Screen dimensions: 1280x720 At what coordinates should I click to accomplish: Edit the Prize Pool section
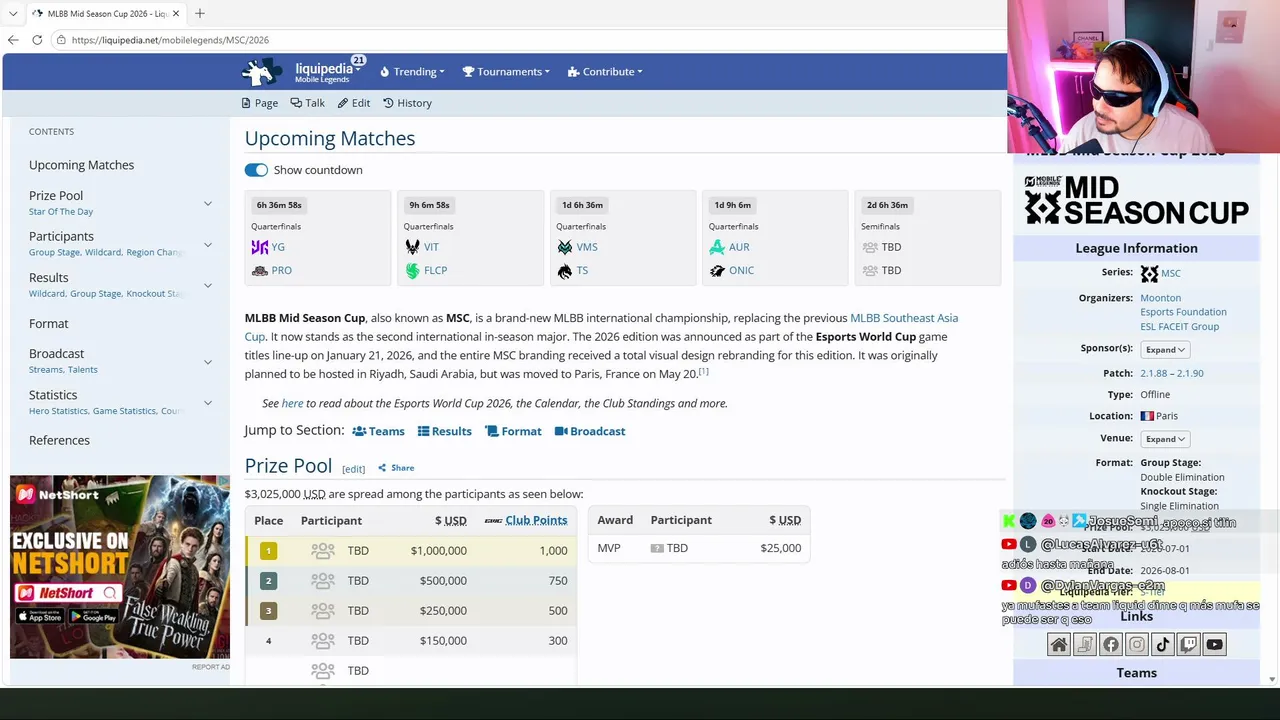point(353,469)
